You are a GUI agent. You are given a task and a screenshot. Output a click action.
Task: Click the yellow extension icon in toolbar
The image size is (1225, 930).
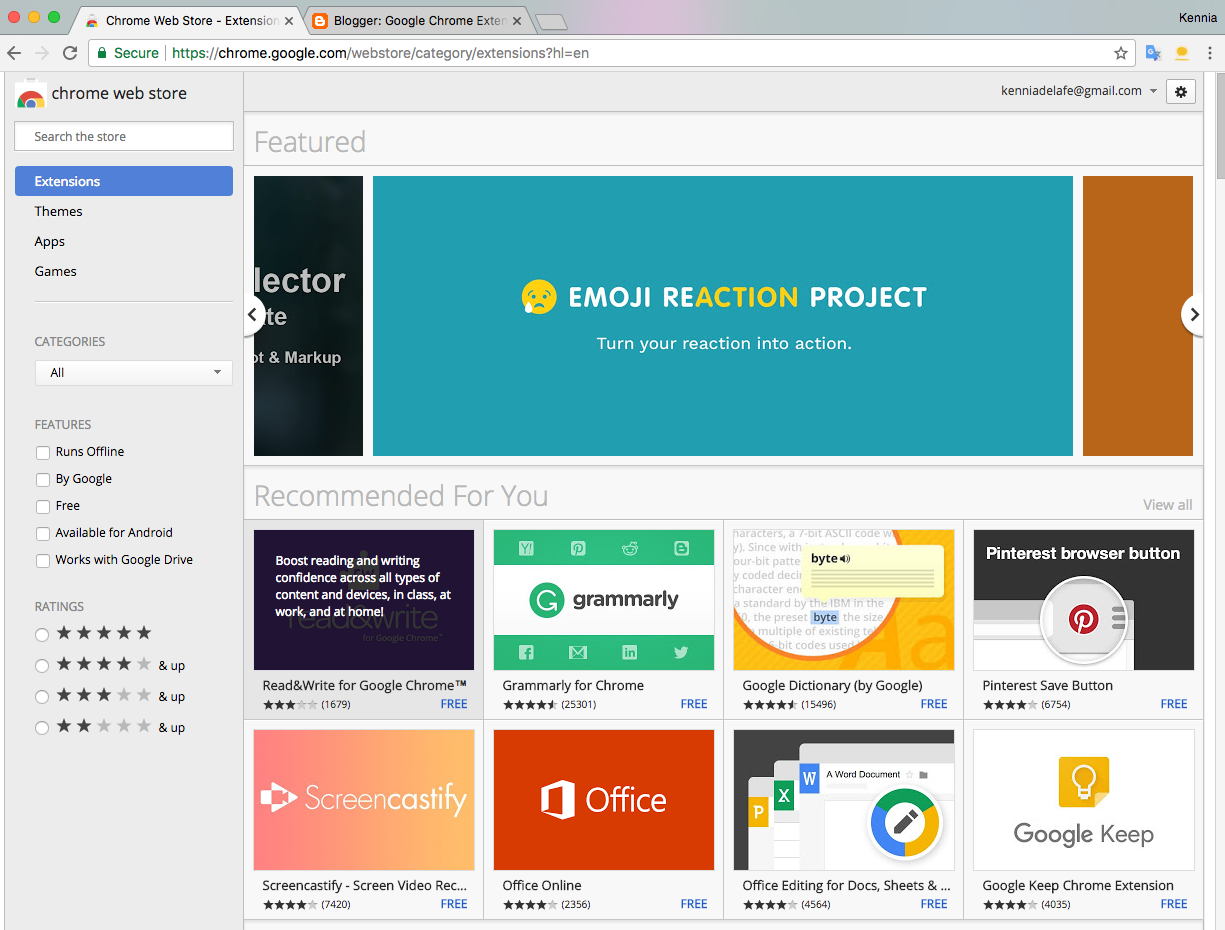(x=1182, y=53)
